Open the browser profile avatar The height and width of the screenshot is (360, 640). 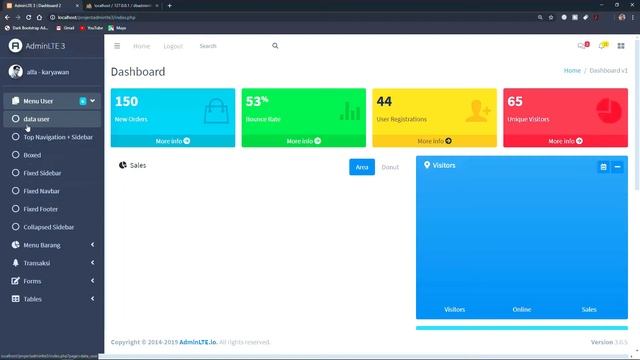[x=622, y=18]
